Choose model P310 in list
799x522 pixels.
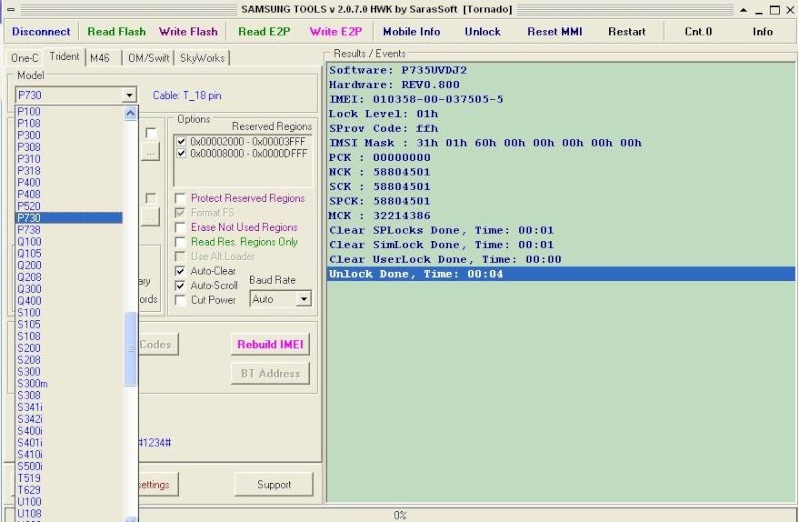click(x=69, y=159)
